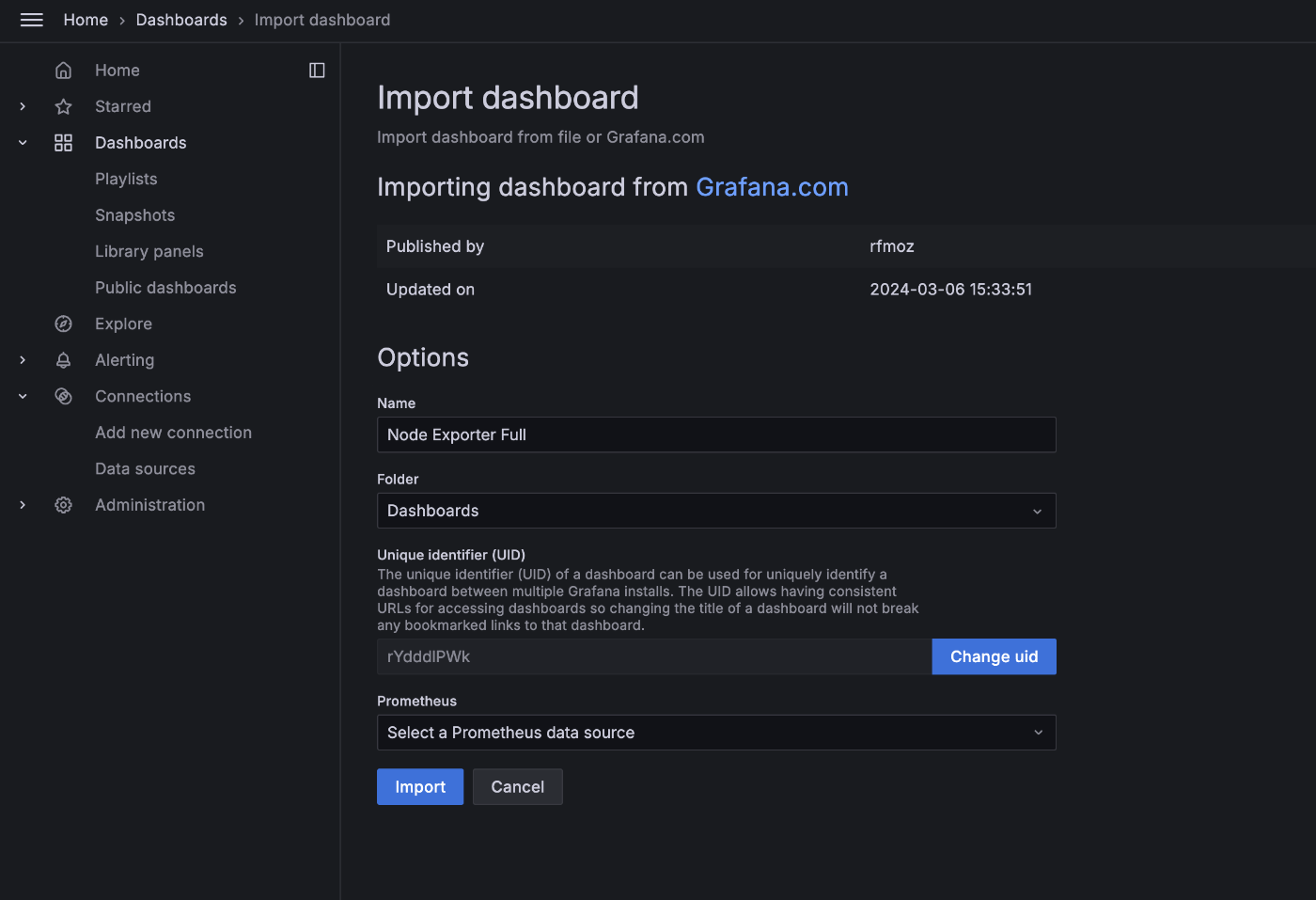Go to Home in the breadcrumb
This screenshot has height=900, width=1316.
86,20
